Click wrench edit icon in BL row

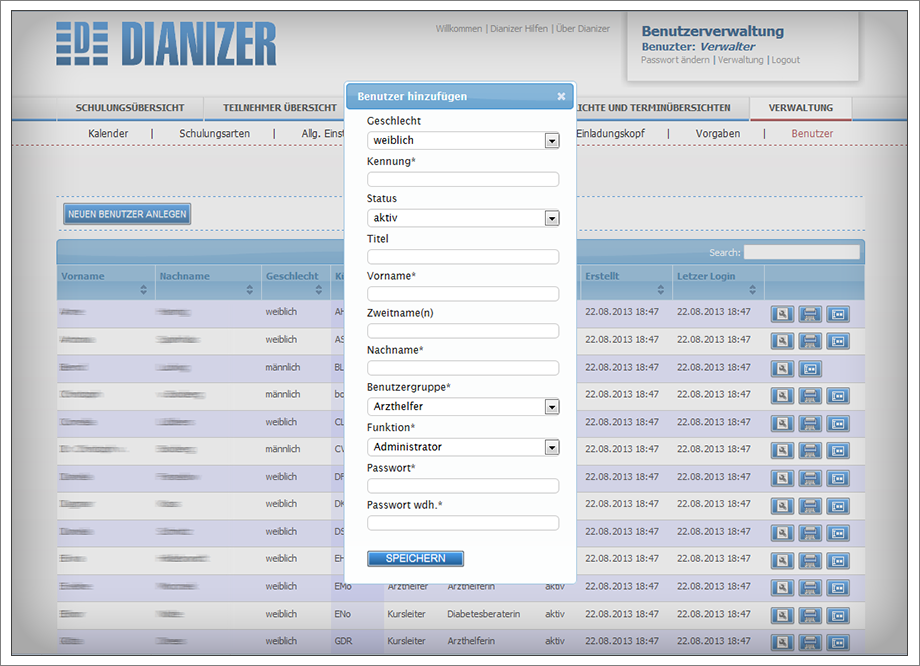coord(782,369)
